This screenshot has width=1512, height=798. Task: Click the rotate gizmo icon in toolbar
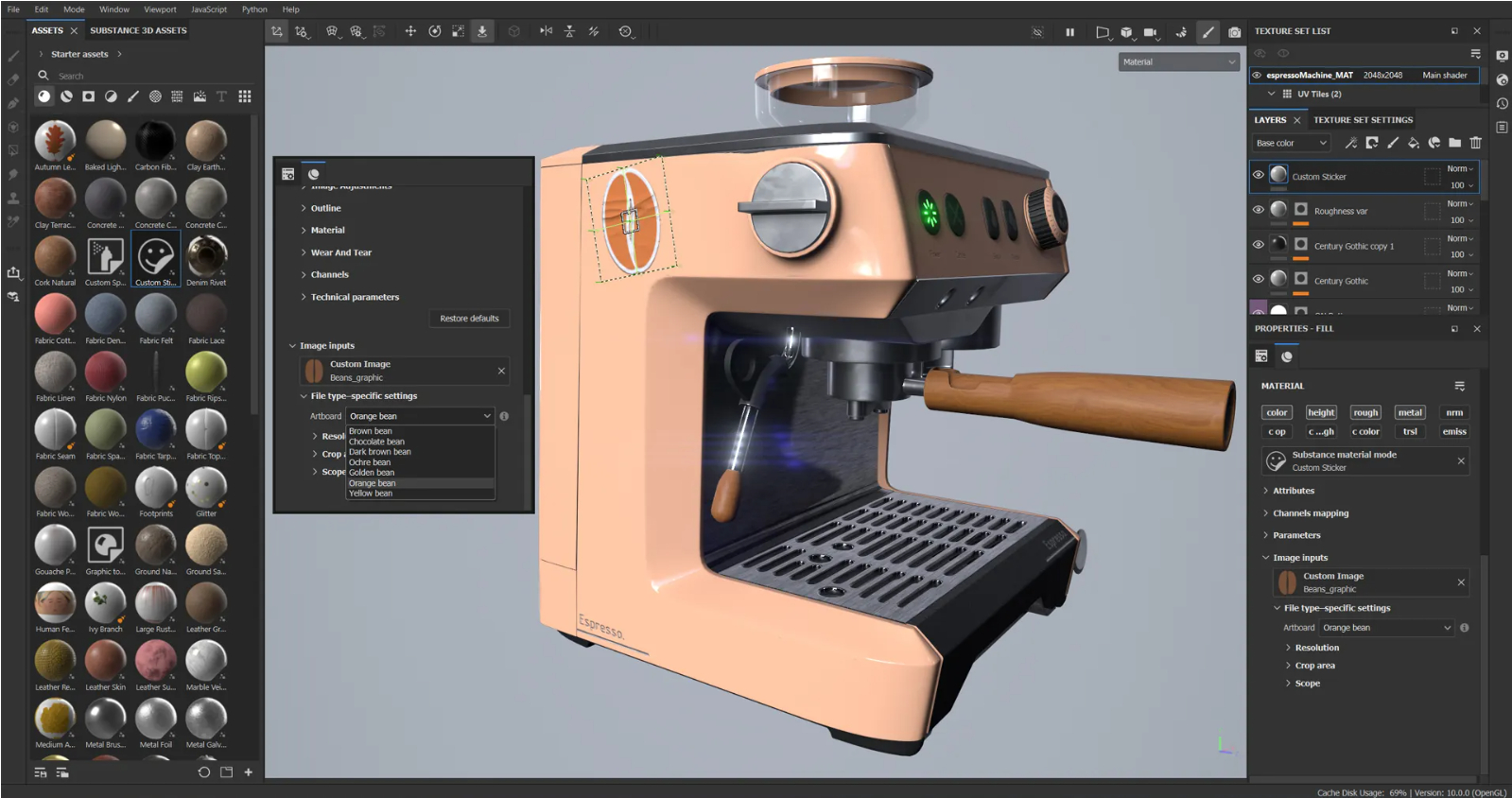(435, 31)
